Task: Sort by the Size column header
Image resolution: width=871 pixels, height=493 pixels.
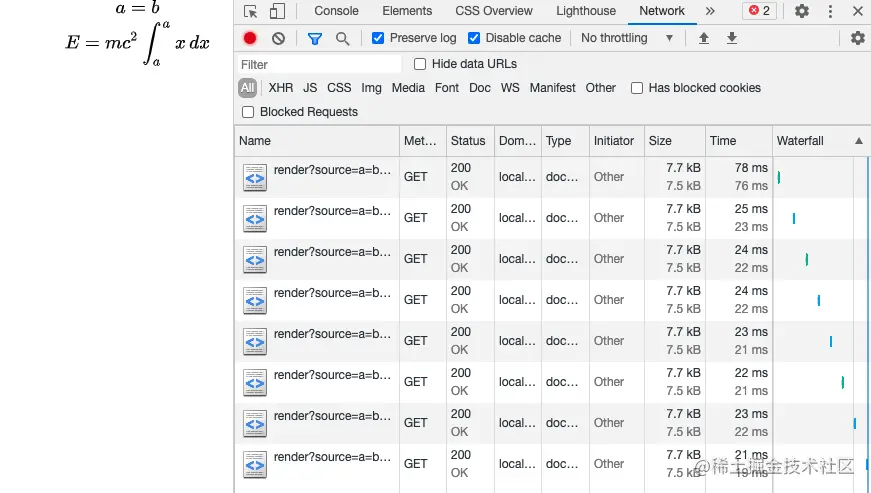Action: [x=675, y=141]
